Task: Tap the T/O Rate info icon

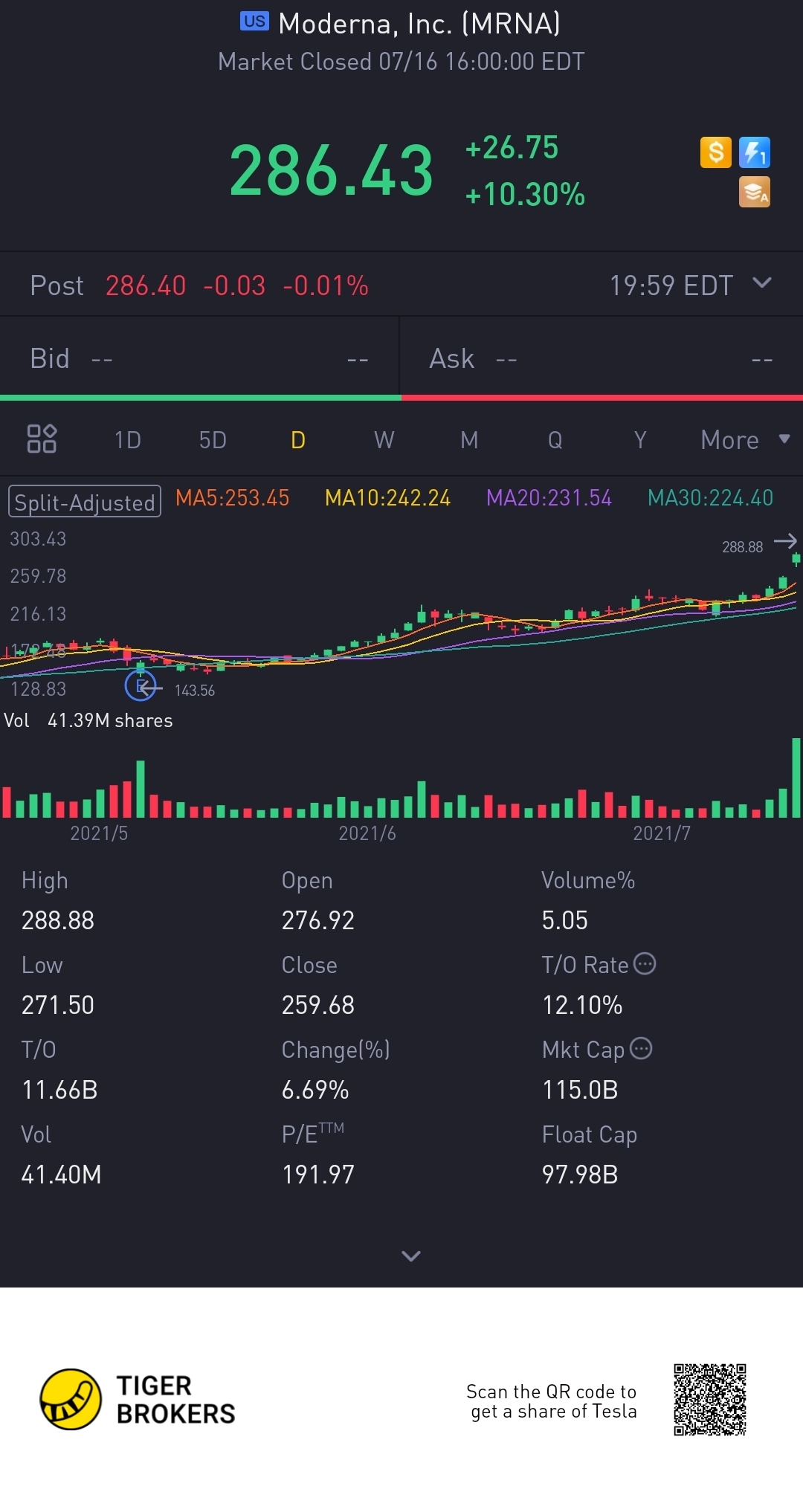Action: tap(644, 963)
